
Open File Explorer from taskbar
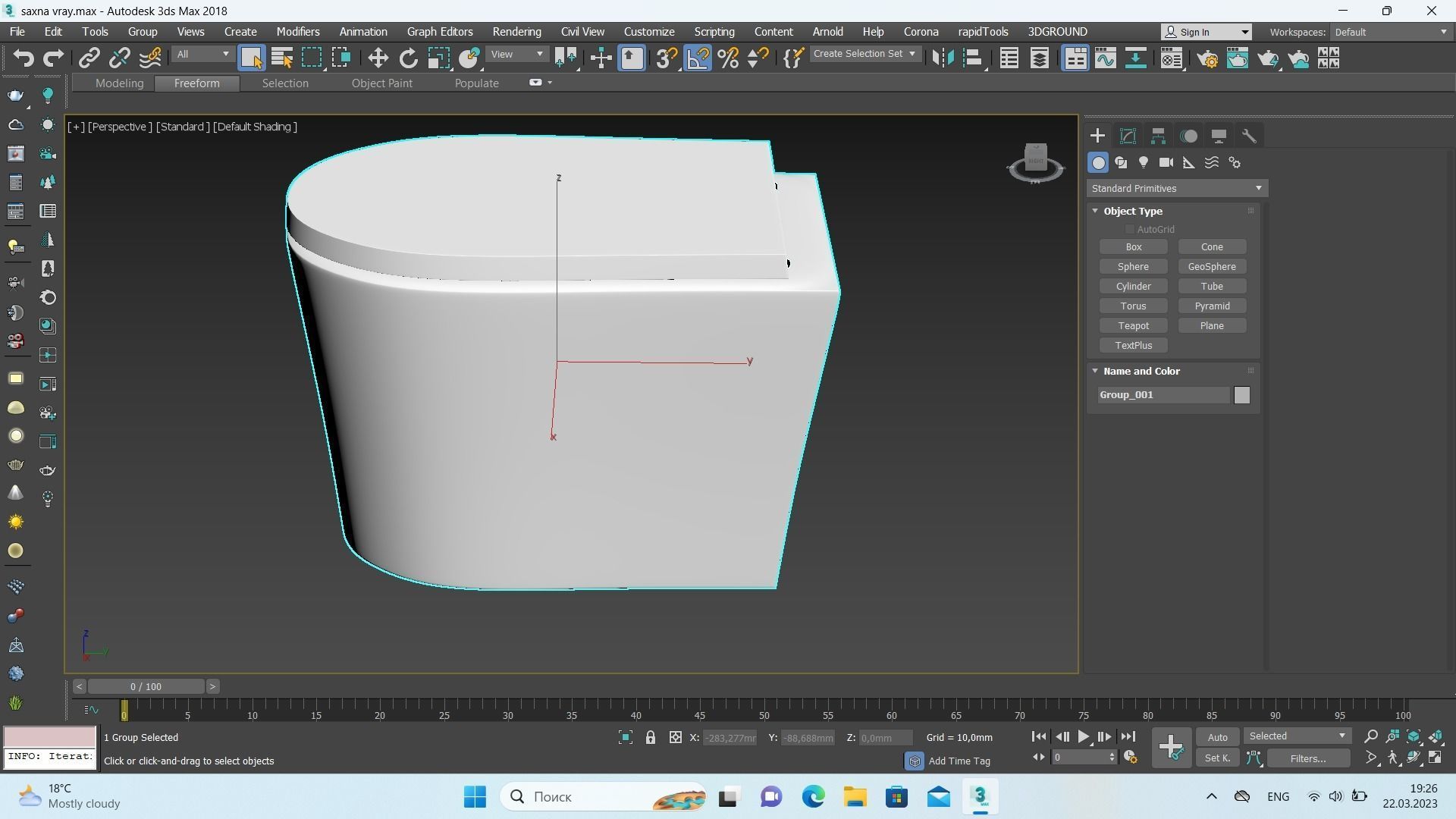855,797
